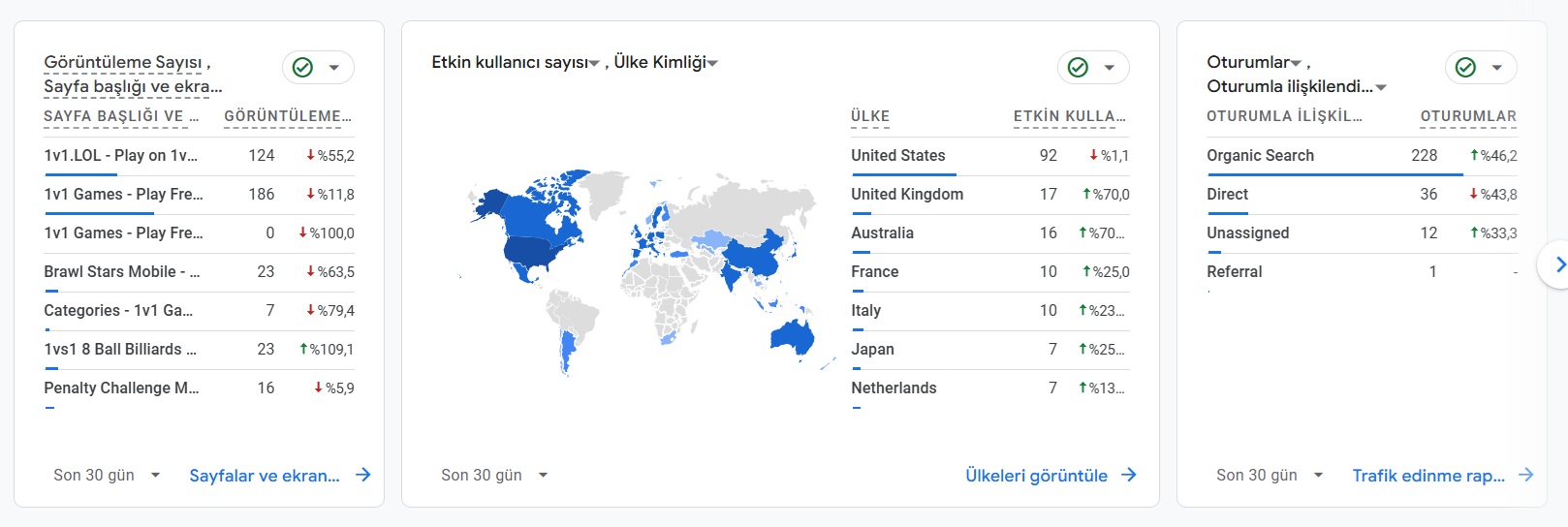
Task: Select the United States row in the country table
Action: [x=990, y=155]
